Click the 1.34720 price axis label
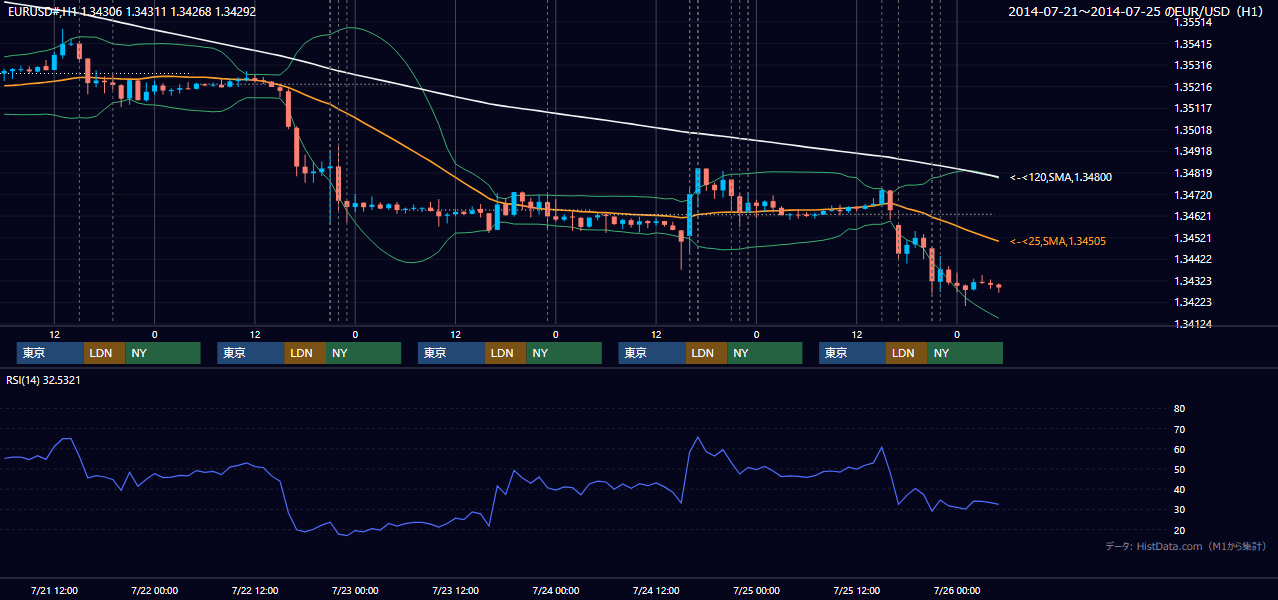This screenshot has height=600, width=1278. pyautogui.click(x=1192, y=195)
